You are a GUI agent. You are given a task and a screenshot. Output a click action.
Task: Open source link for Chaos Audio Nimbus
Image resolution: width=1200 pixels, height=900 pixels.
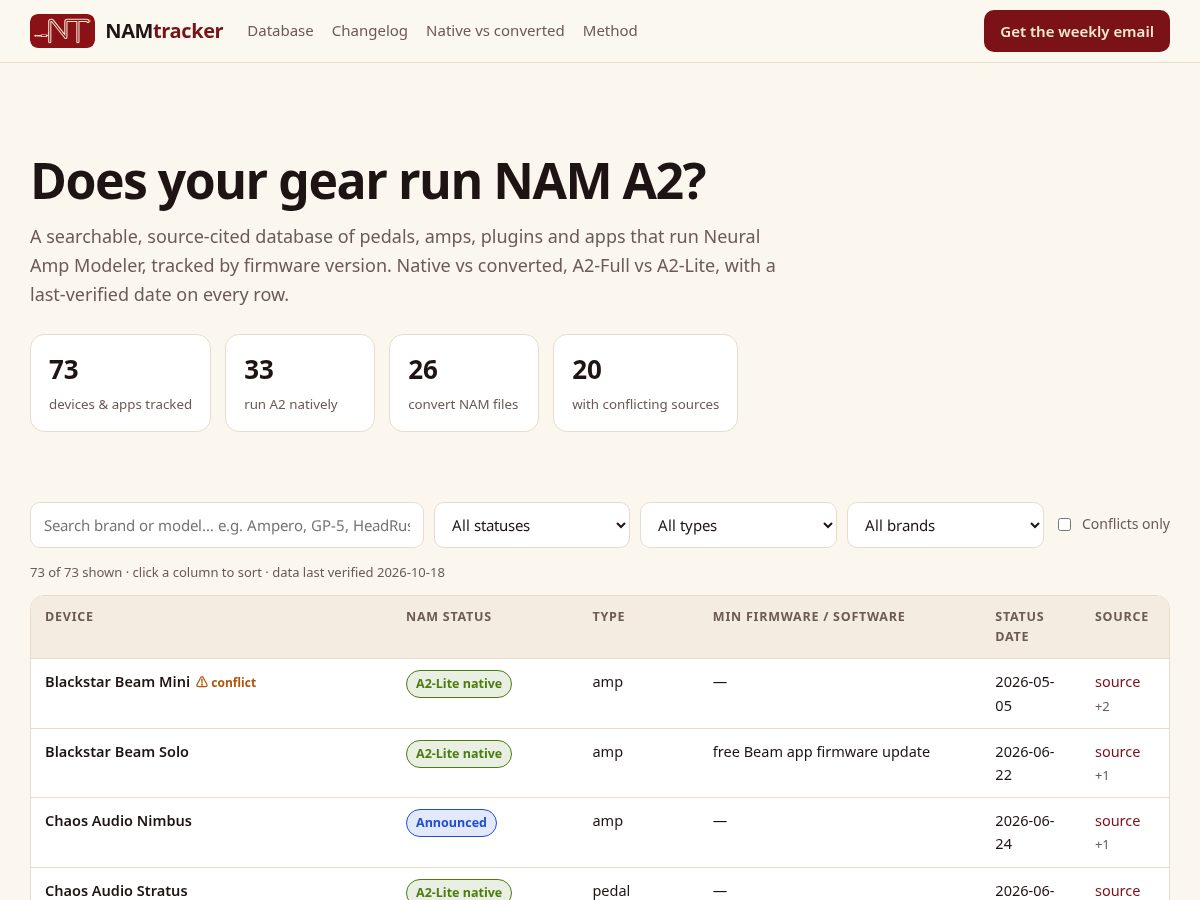pos(1117,821)
